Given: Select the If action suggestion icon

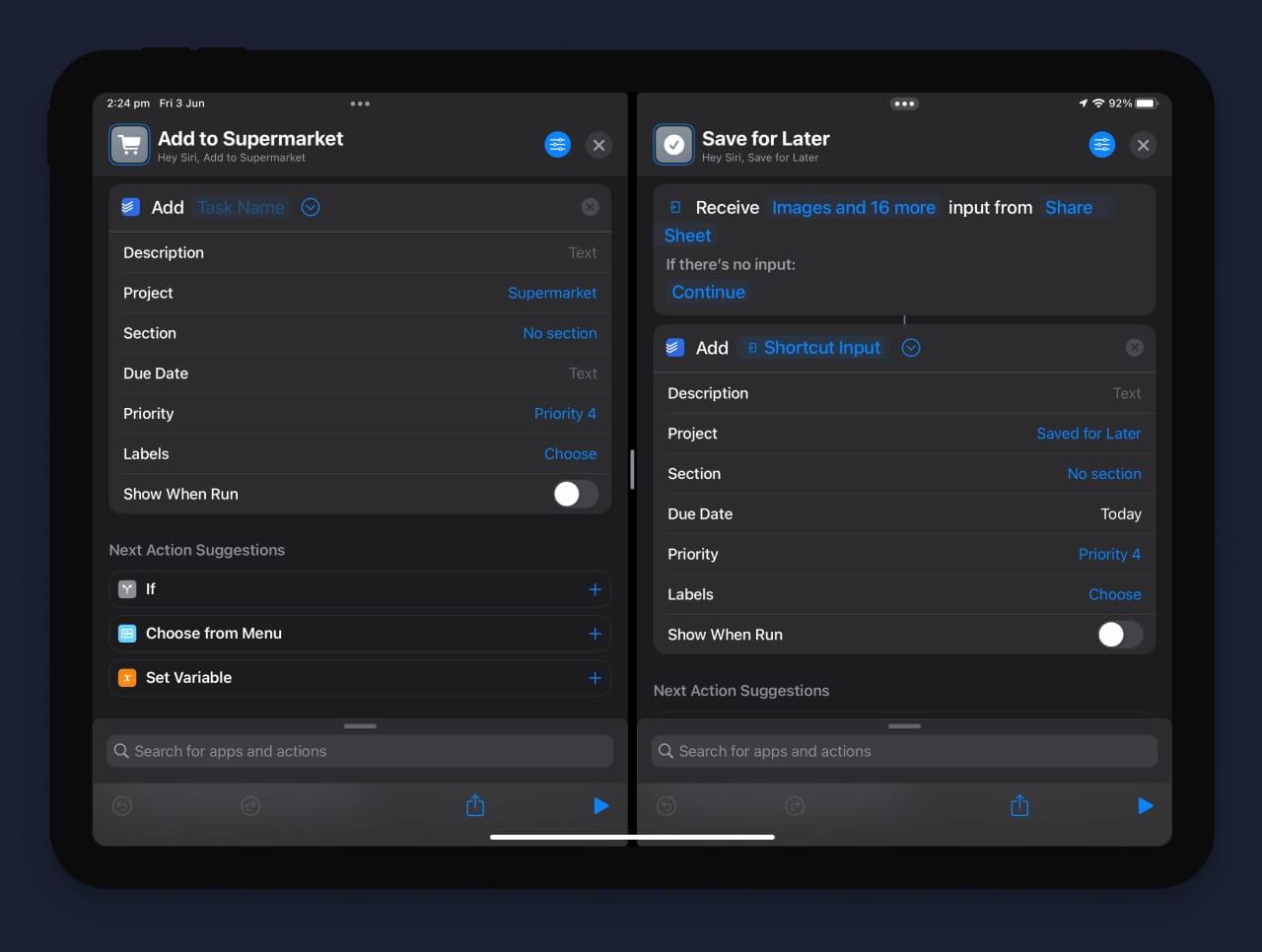Looking at the screenshot, I should (126, 588).
